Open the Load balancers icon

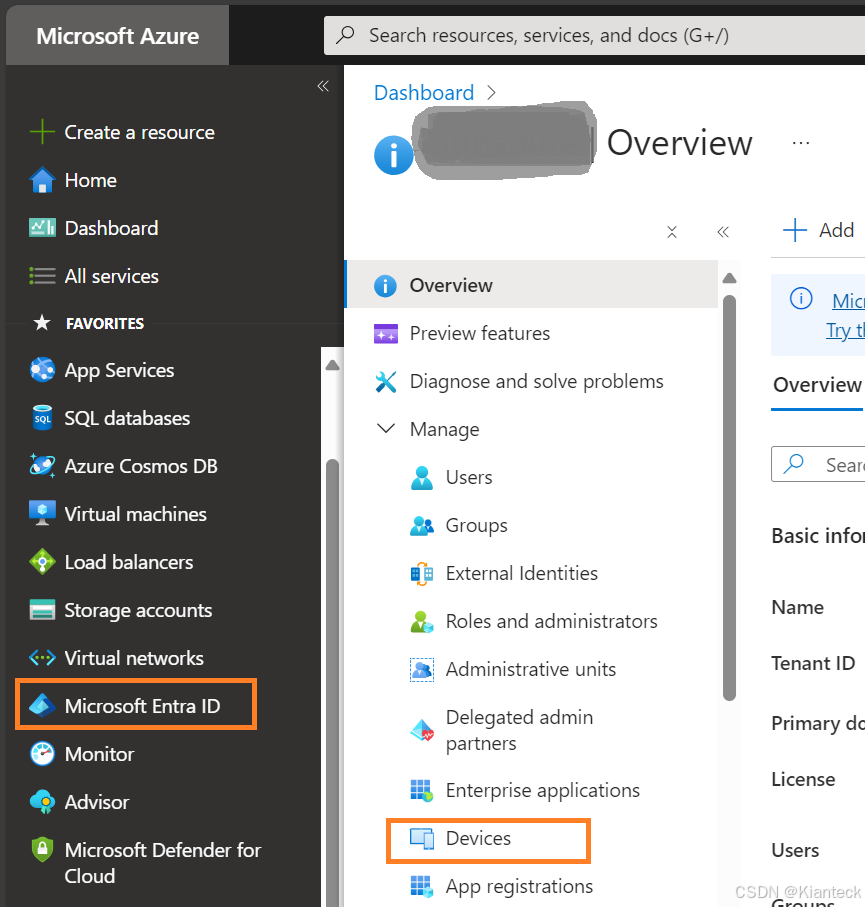coord(42,562)
